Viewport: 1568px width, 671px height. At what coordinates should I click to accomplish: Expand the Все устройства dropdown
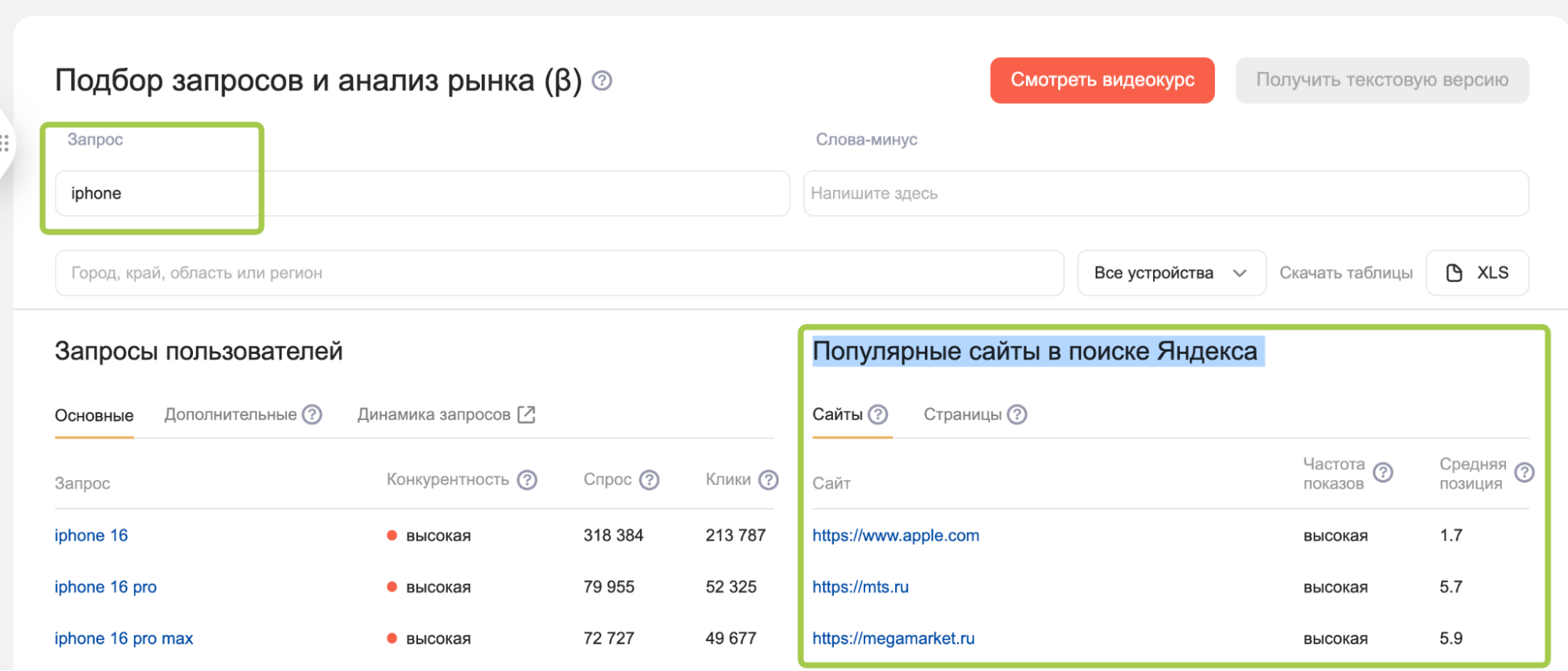(1171, 273)
